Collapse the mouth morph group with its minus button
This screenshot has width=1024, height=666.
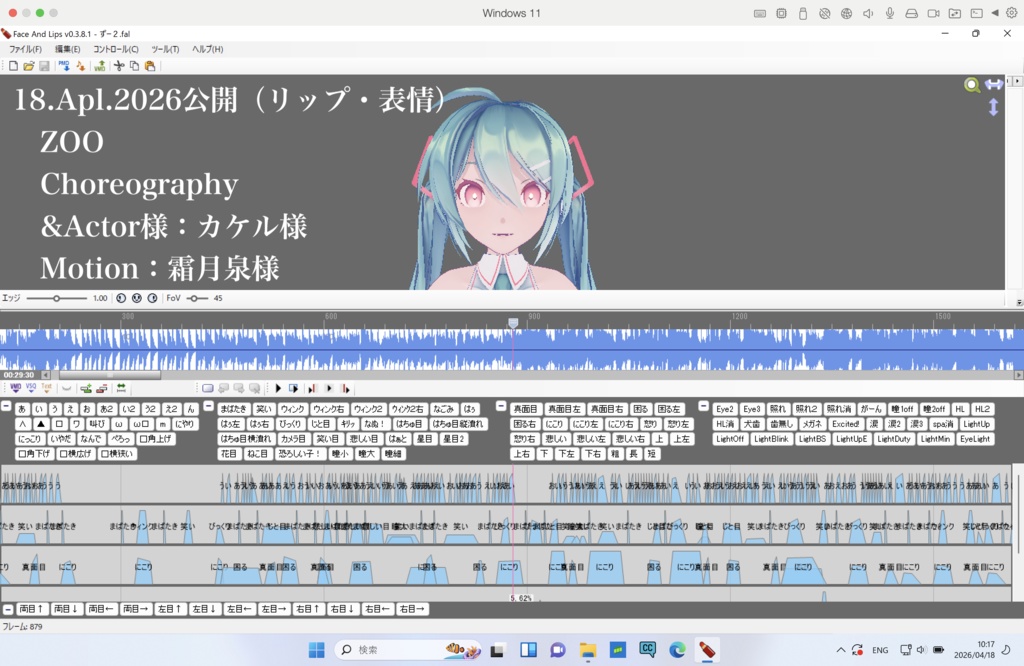6,406
